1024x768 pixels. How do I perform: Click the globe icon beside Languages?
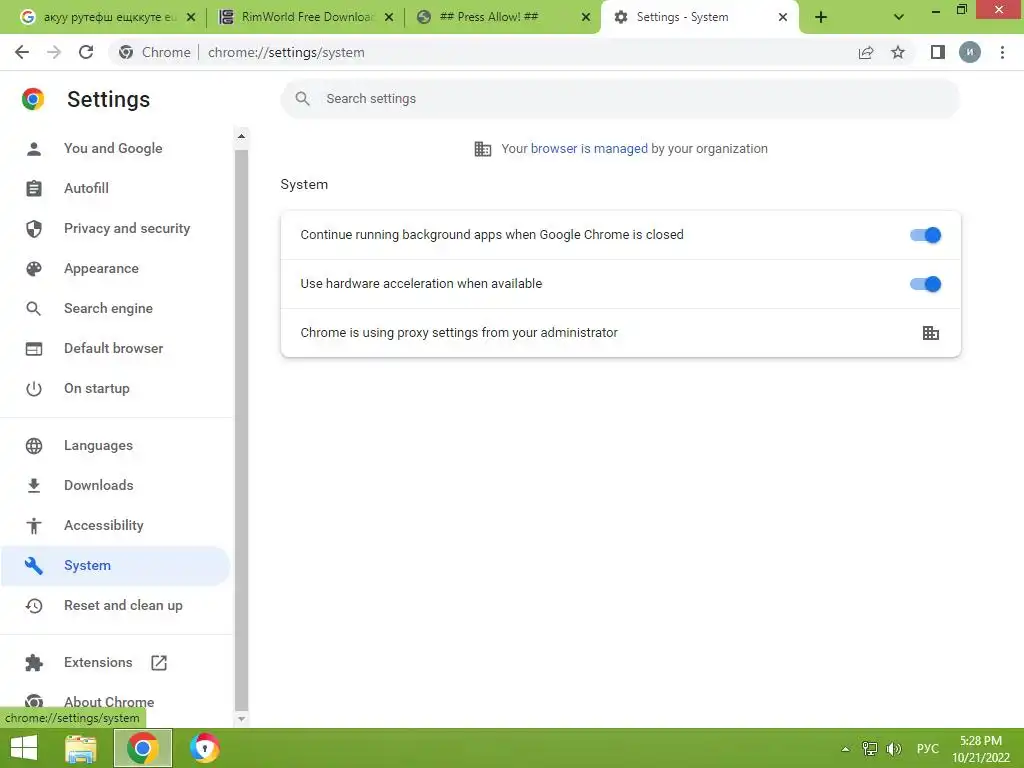coord(34,445)
